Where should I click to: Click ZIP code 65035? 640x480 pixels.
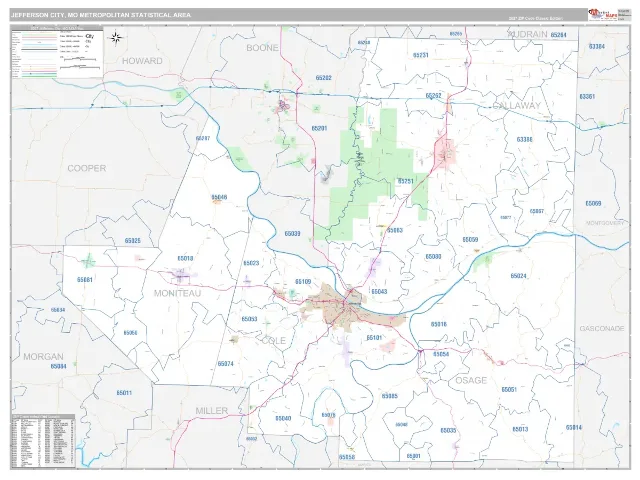[448, 431]
